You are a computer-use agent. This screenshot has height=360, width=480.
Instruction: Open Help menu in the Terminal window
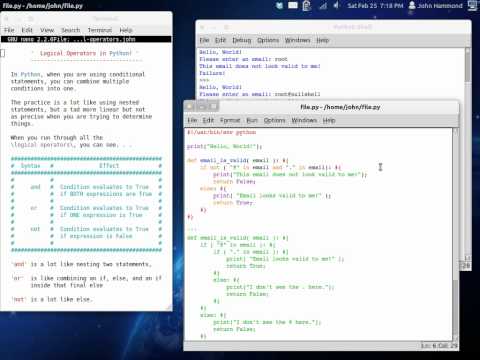pos(126,30)
